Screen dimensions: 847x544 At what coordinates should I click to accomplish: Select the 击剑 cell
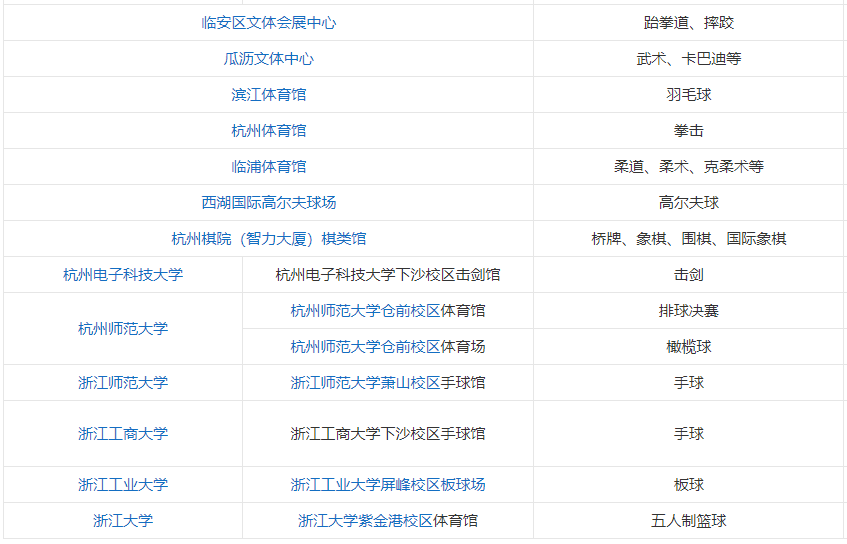(689, 274)
